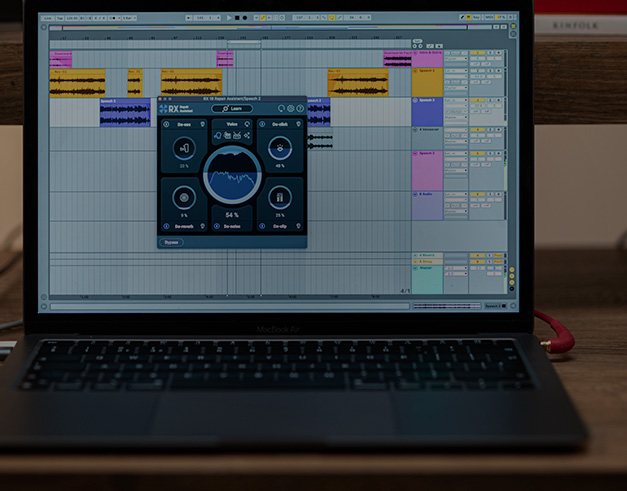The image size is (627, 491).
Task: Select the Master track header
Action: tap(427, 279)
